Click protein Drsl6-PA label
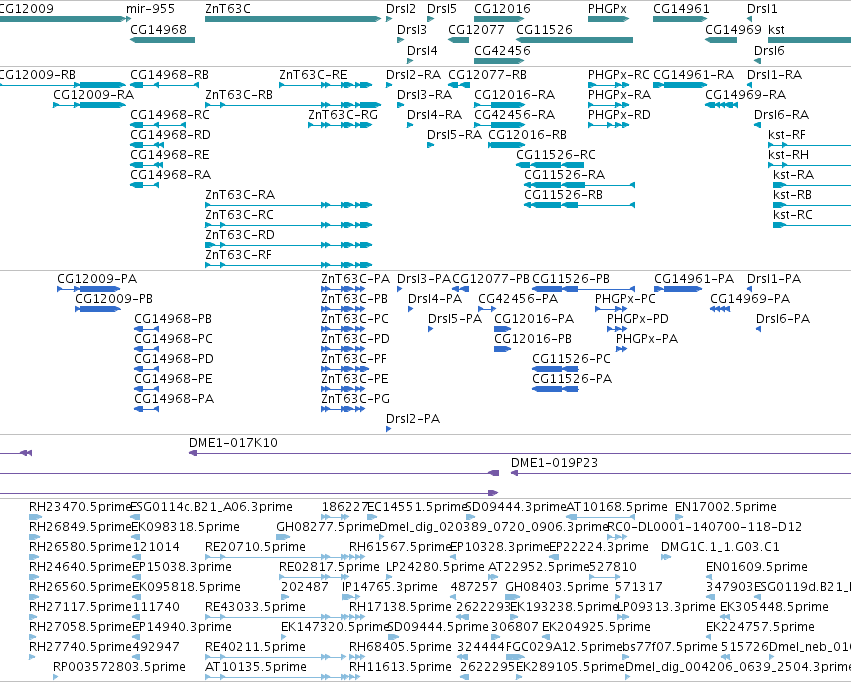 [x=783, y=318]
